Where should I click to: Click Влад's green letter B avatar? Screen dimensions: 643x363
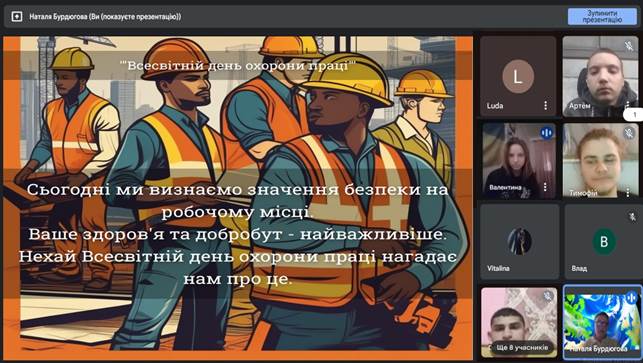tap(604, 242)
